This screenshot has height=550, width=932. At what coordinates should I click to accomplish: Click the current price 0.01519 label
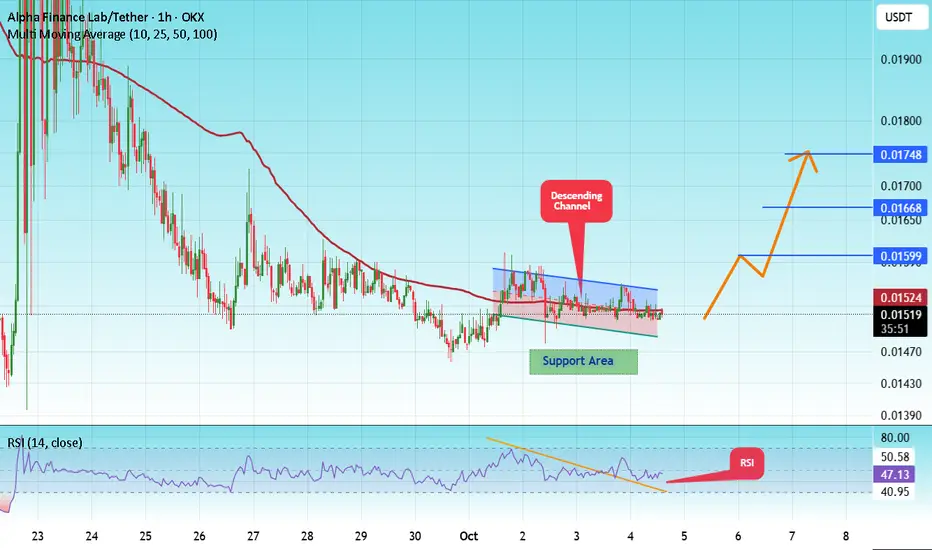click(x=900, y=315)
